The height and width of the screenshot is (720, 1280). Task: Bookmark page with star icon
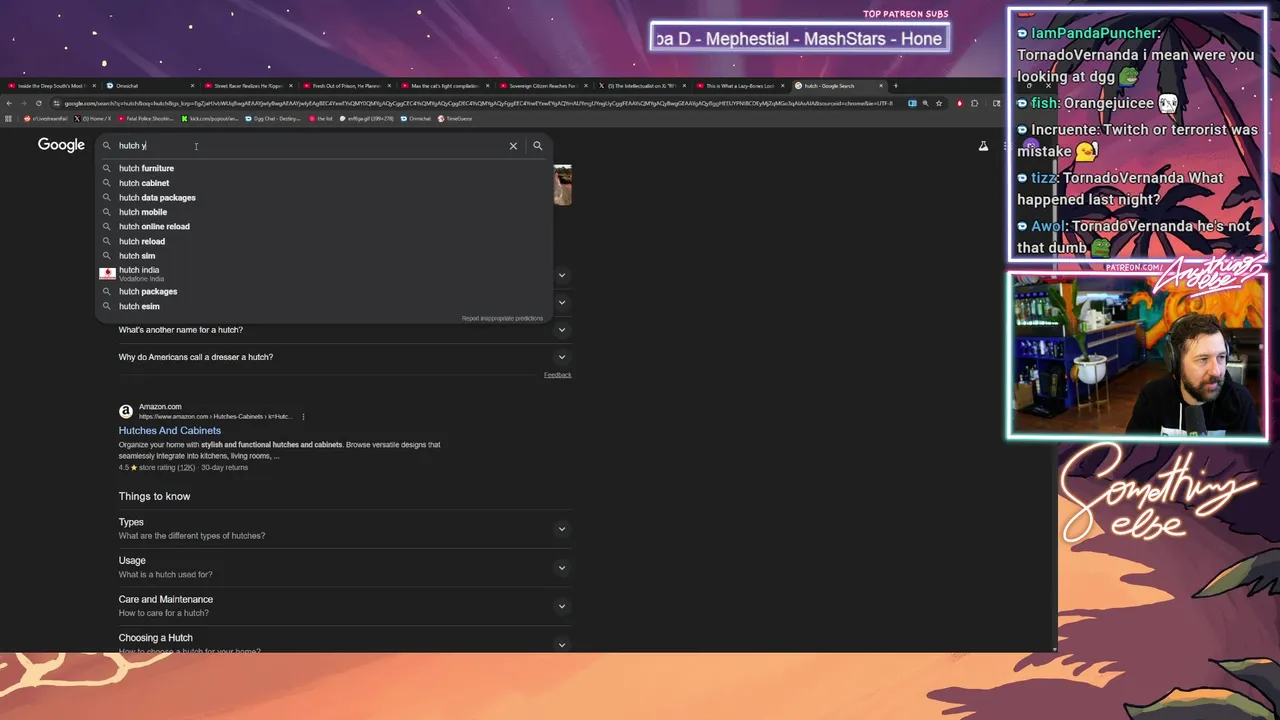939,103
